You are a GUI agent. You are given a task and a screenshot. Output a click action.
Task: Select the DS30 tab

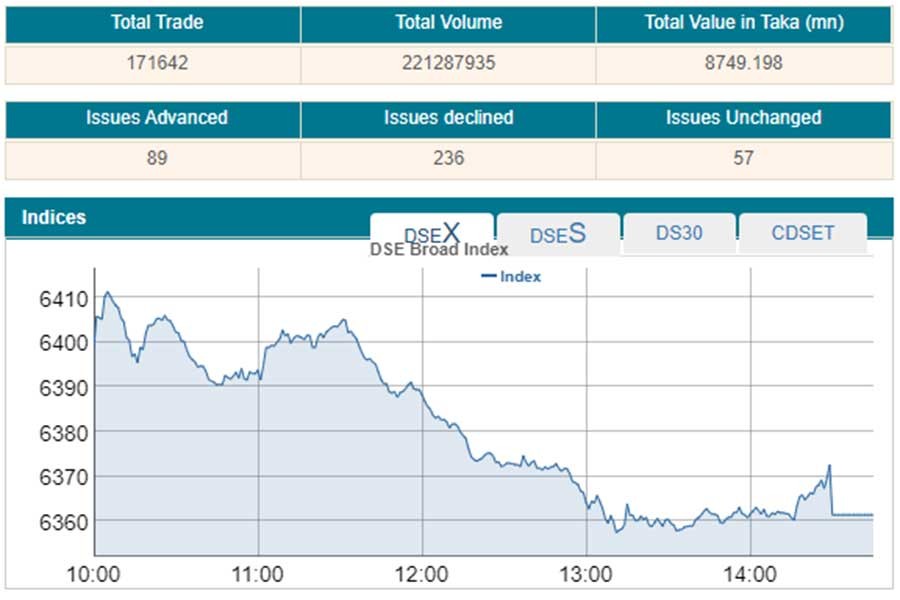click(x=679, y=234)
